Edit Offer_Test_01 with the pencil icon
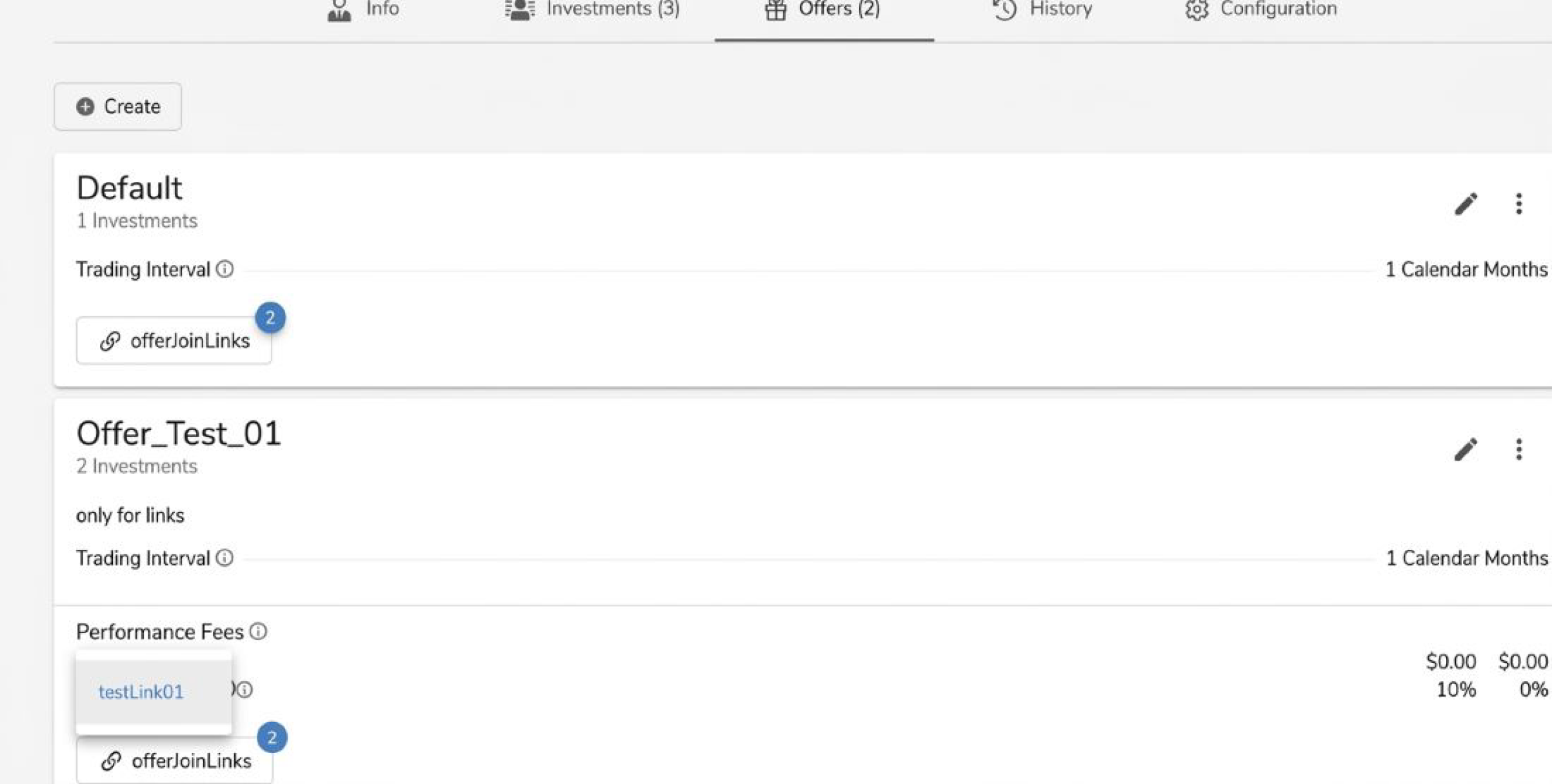 [x=1466, y=449]
